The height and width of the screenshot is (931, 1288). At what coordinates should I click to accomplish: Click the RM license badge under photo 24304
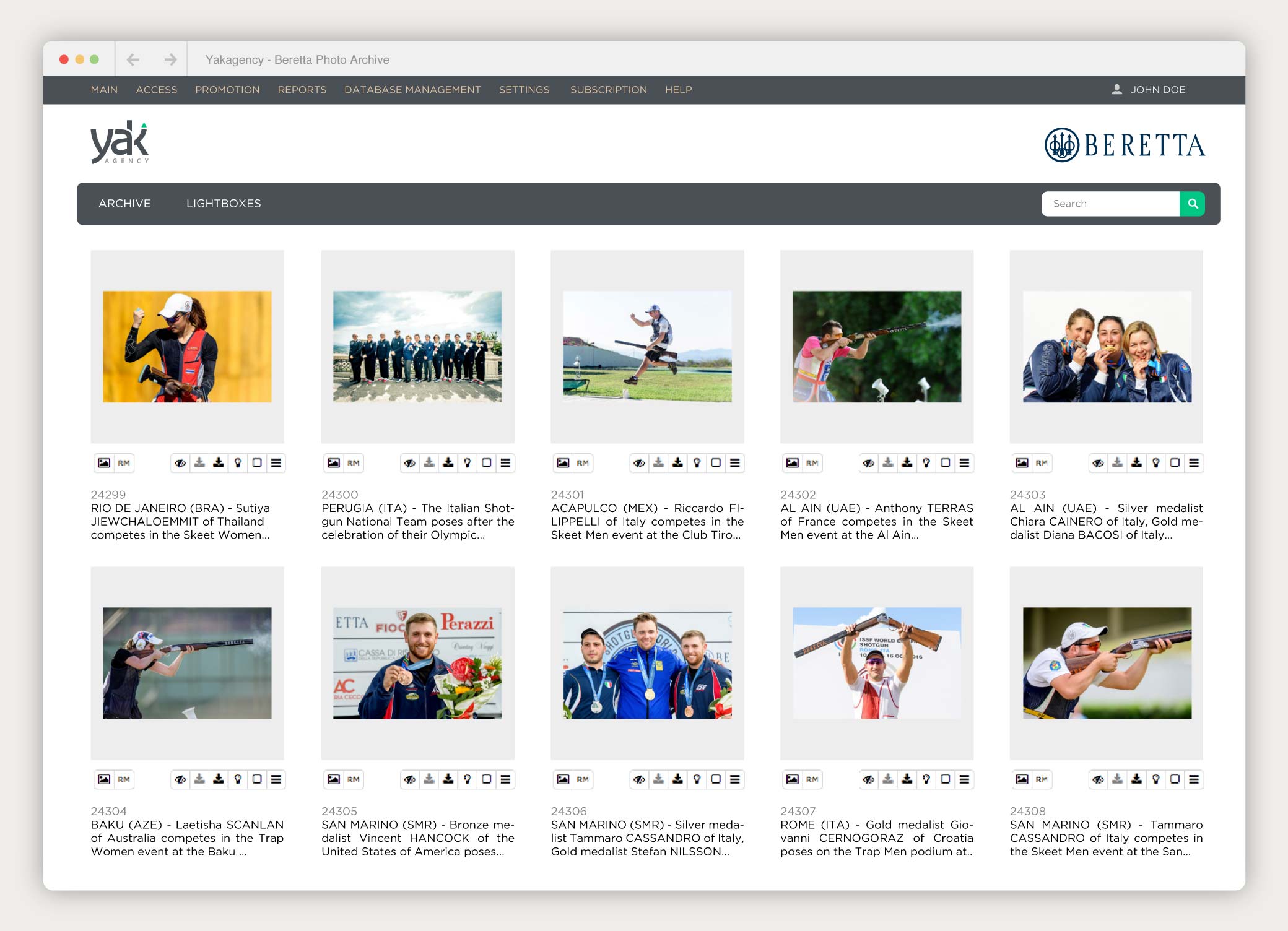point(124,779)
